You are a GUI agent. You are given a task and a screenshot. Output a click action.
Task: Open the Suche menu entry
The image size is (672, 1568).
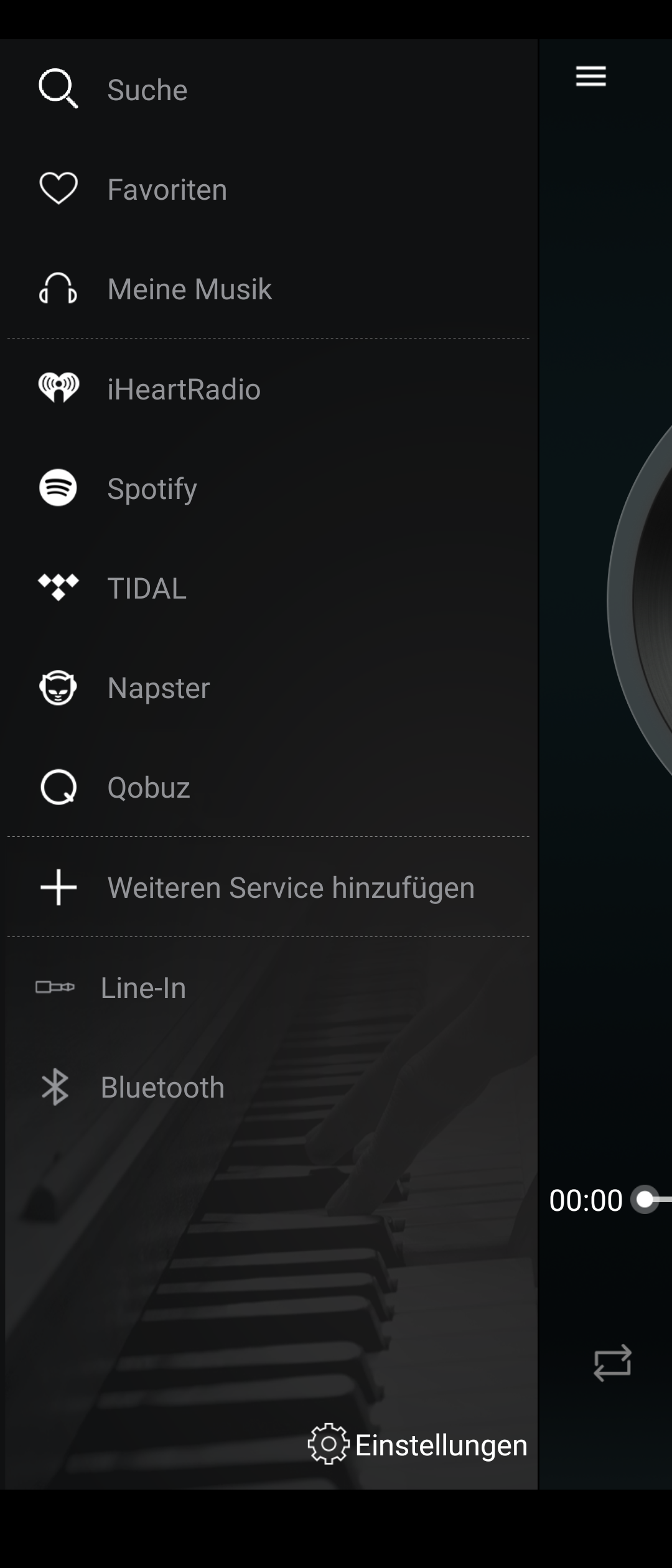coord(147,90)
